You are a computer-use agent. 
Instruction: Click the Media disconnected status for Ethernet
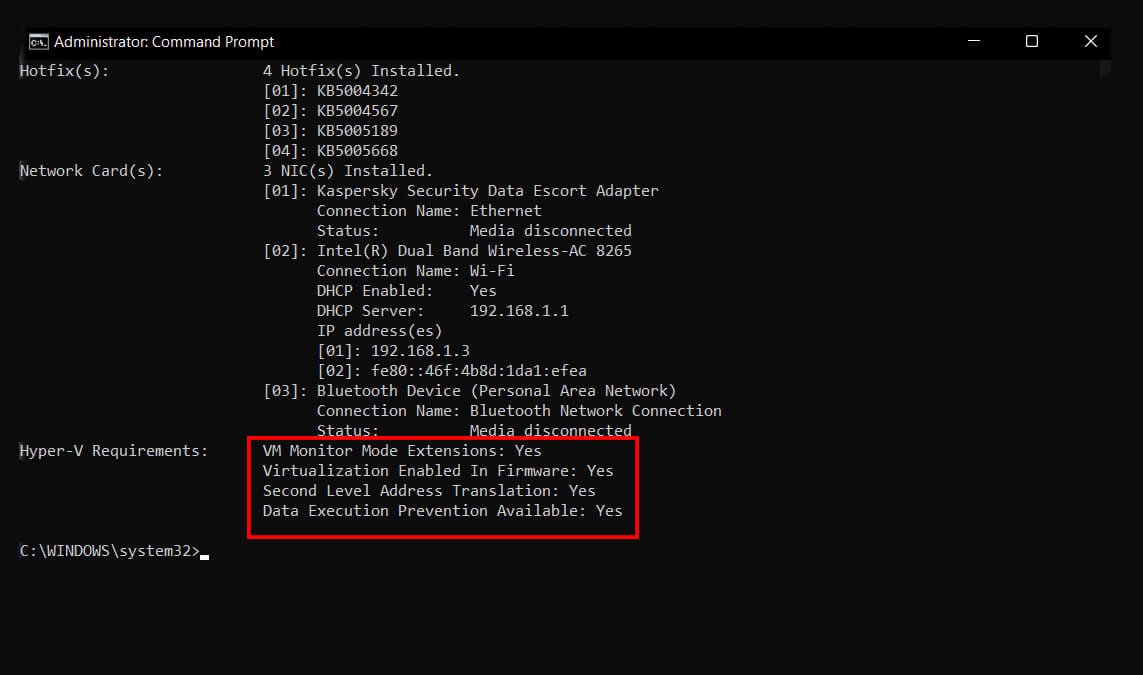(x=550, y=230)
